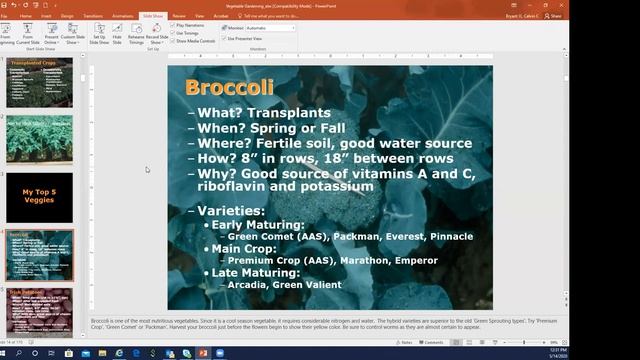Image resolution: width=640 pixels, height=360 pixels.
Task: Toggle the Use Presenter View checkbox
Action: click(224, 38)
